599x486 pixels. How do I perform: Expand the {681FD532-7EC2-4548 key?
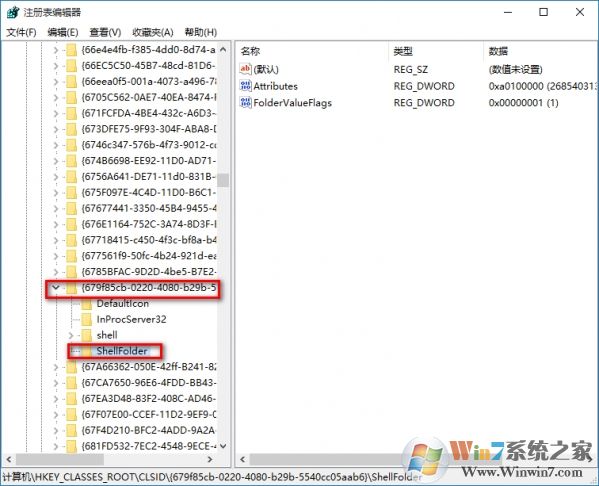point(56,446)
